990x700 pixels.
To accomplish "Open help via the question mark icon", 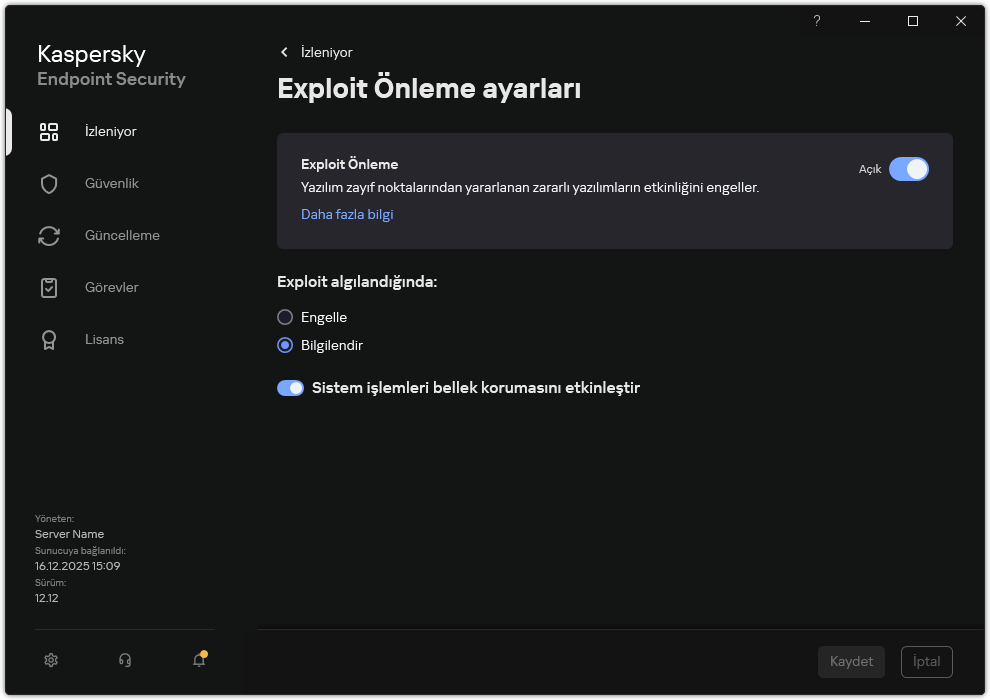I will (x=816, y=21).
